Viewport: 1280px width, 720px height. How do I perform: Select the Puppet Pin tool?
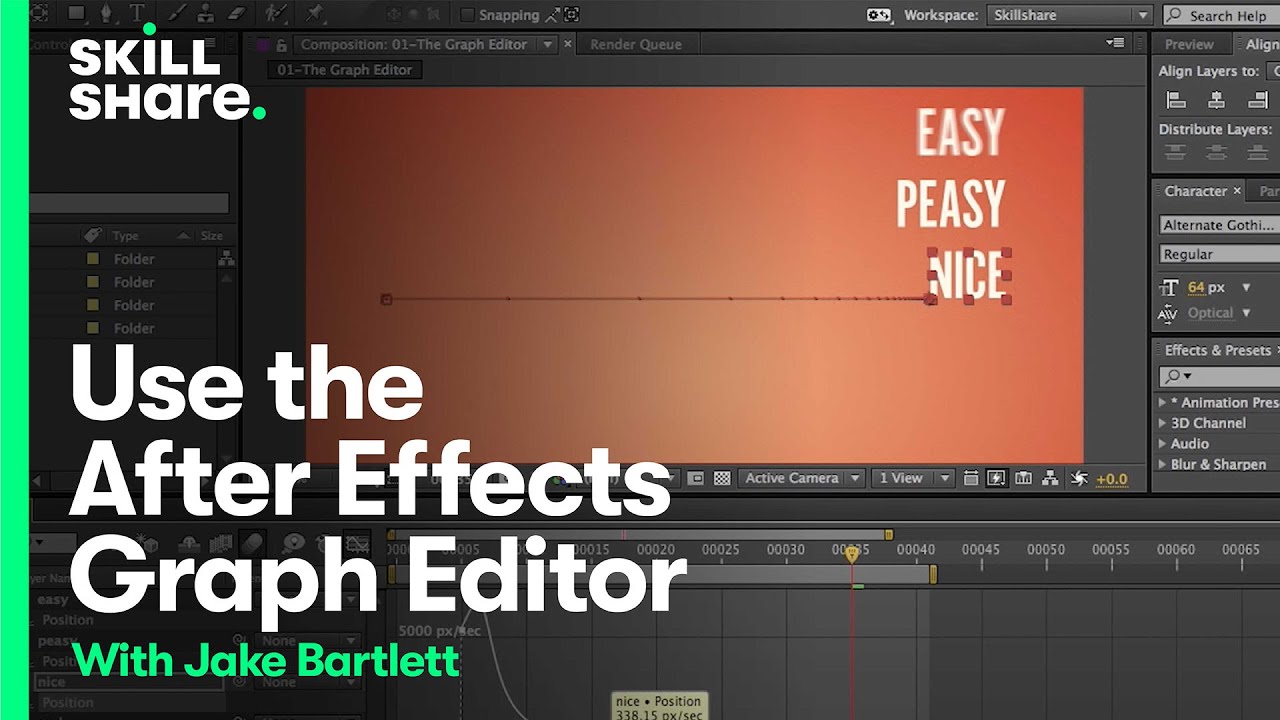coord(314,13)
